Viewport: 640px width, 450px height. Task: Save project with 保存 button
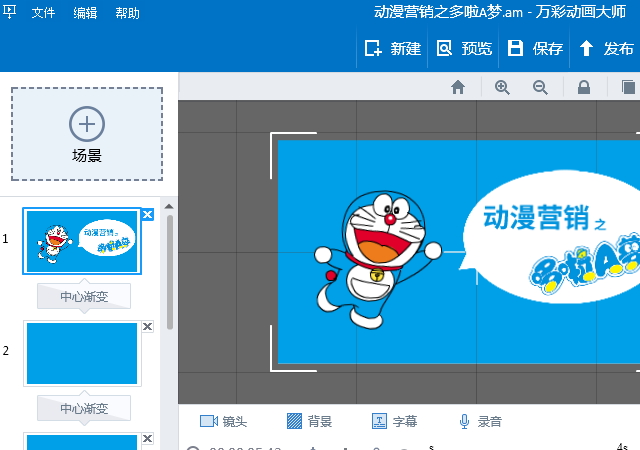[536, 48]
